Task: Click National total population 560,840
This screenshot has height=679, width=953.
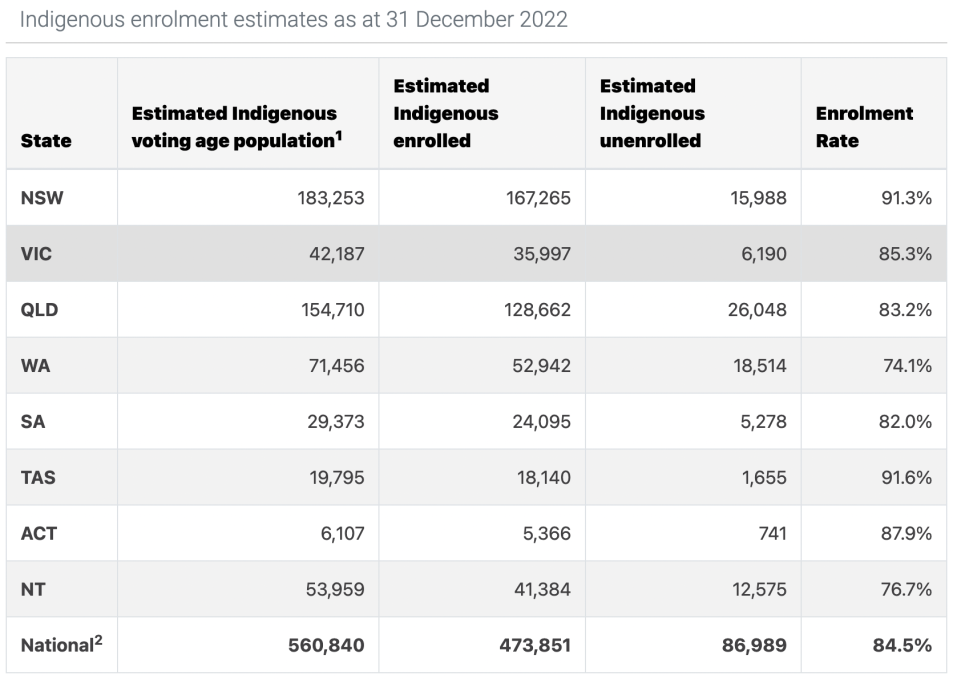Action: click(326, 646)
